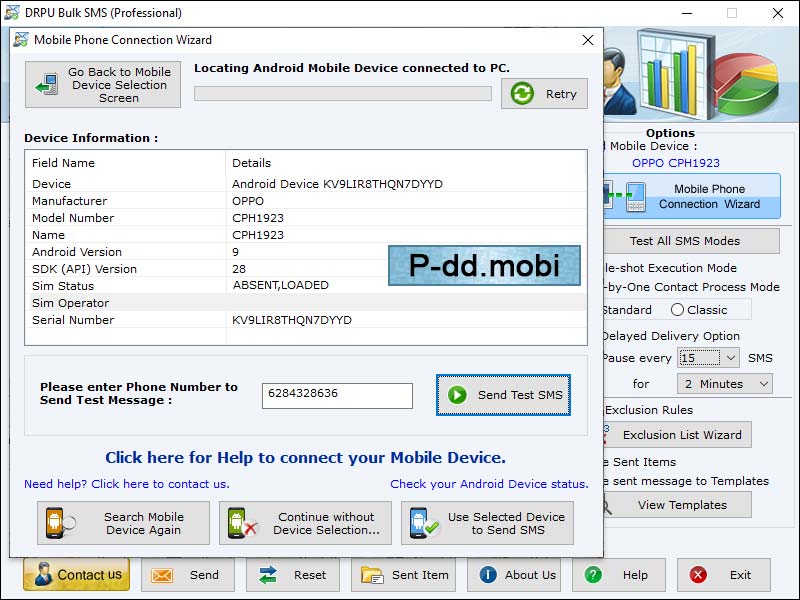Image resolution: width=800 pixels, height=600 pixels.
Task: Click the Search Mobile Device Again phone icon
Action: click(x=57, y=522)
